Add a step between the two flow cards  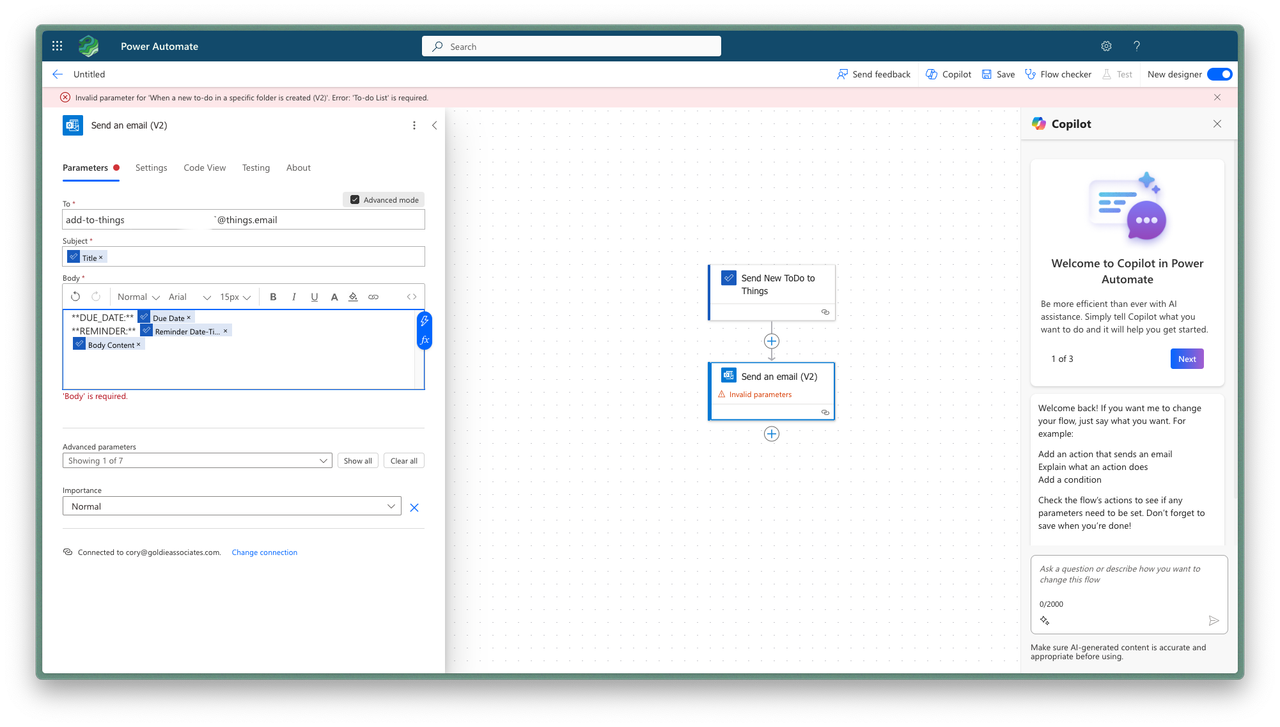tap(771, 341)
